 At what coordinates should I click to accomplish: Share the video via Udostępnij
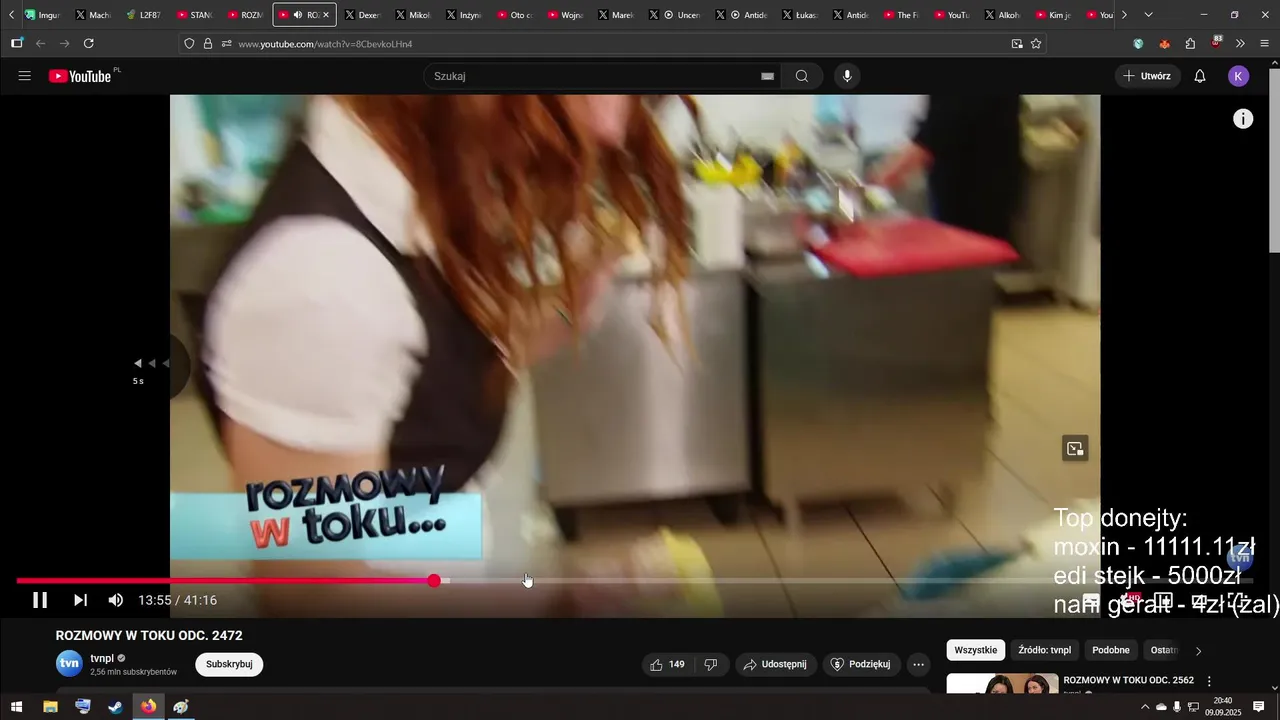point(776,664)
